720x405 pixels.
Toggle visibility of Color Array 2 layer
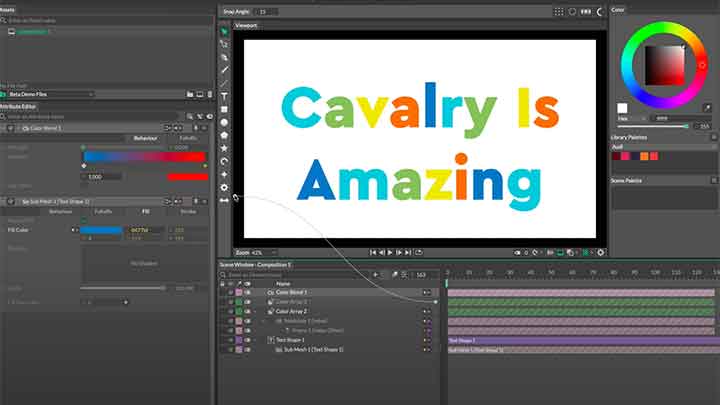pos(248,311)
